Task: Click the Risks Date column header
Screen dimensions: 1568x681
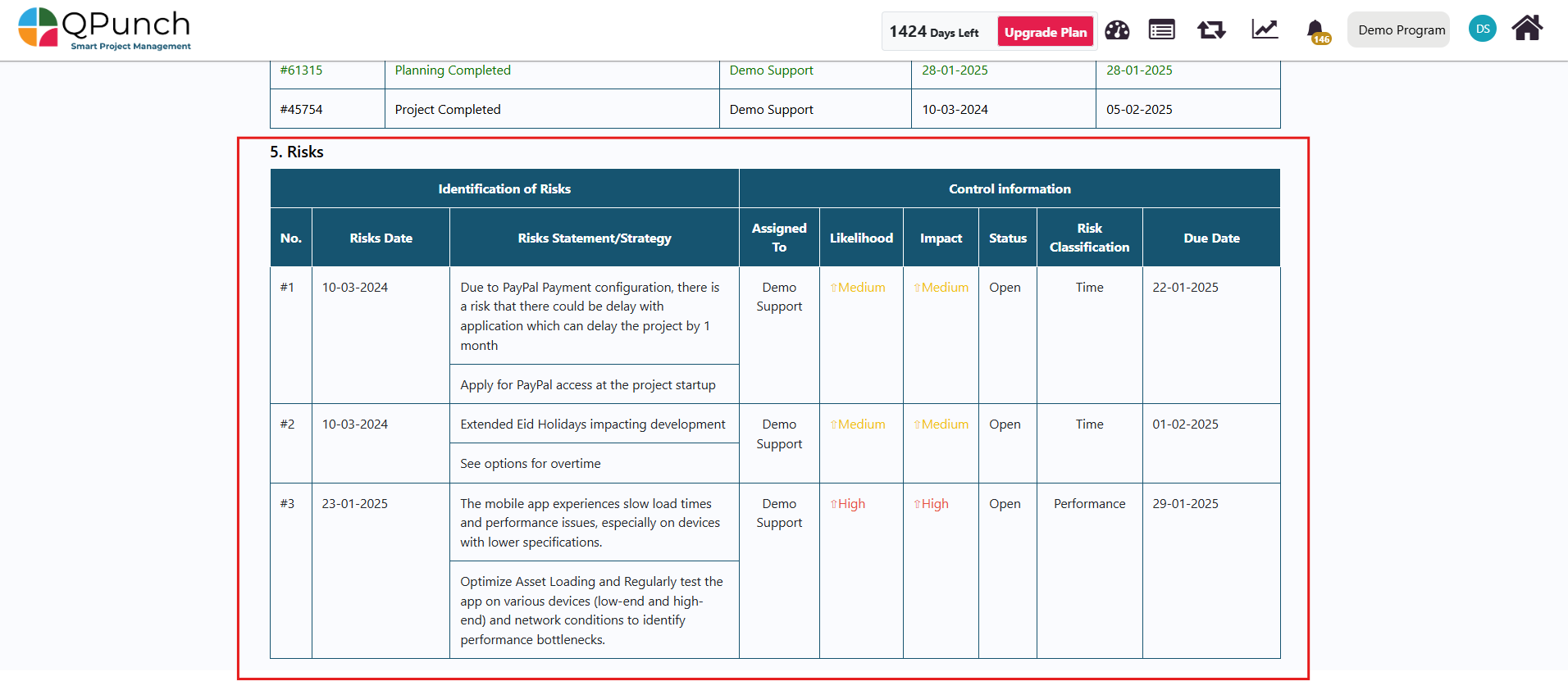Action: pyautogui.click(x=381, y=238)
